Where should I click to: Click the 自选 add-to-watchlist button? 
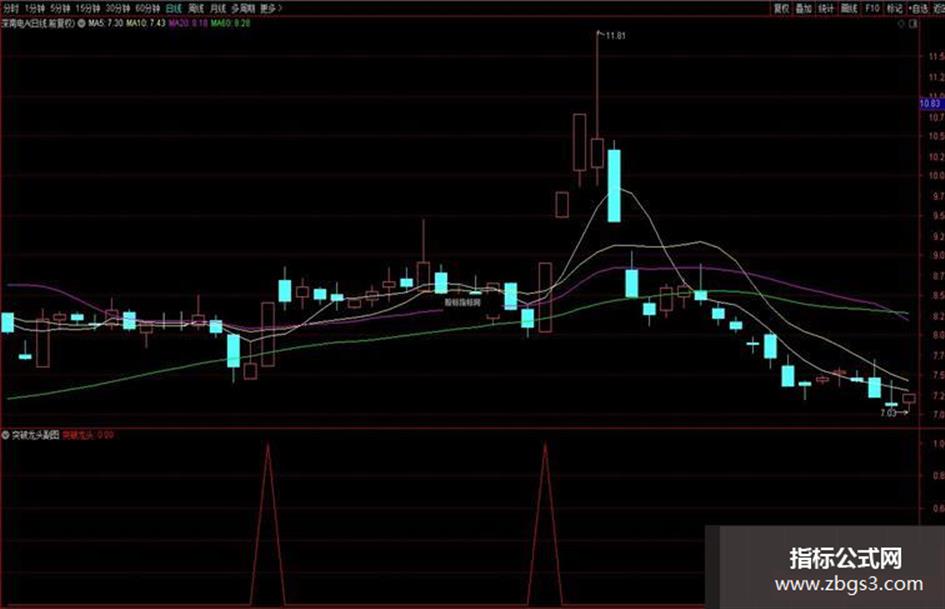pyautogui.click(x=918, y=8)
